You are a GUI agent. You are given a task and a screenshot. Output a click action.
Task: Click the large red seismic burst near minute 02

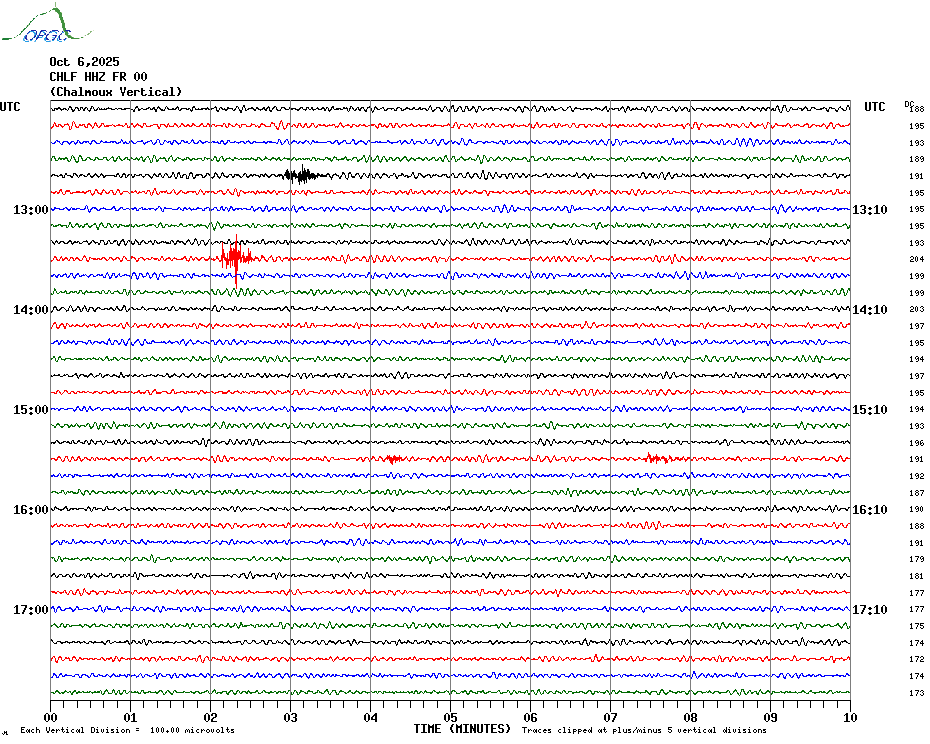236,259
